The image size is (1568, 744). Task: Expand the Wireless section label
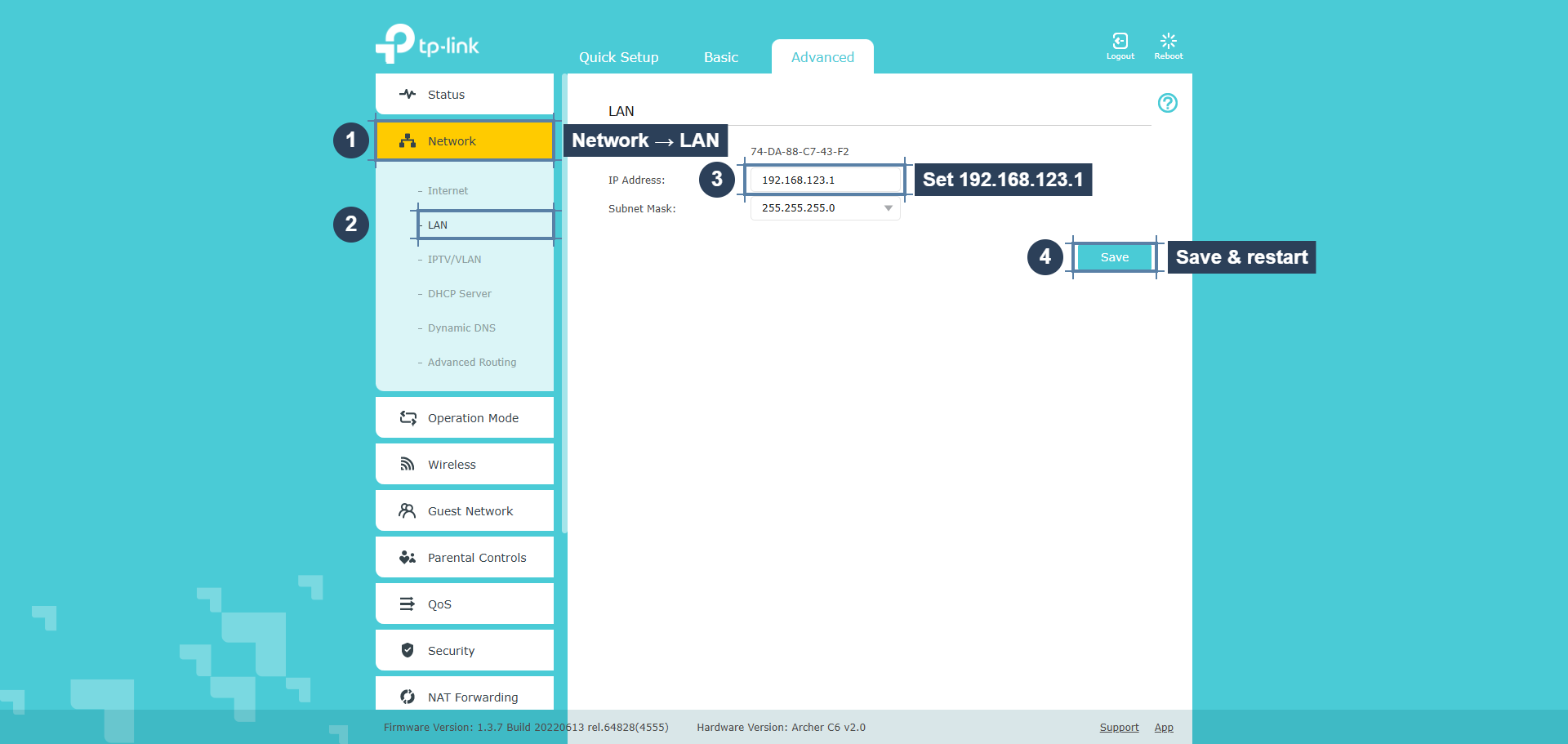(452, 465)
